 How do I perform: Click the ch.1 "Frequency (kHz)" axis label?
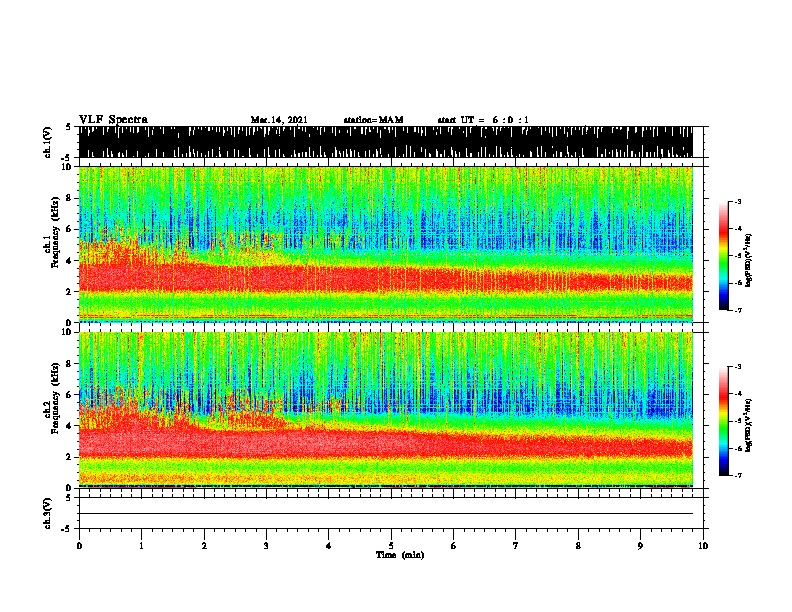tap(56, 231)
